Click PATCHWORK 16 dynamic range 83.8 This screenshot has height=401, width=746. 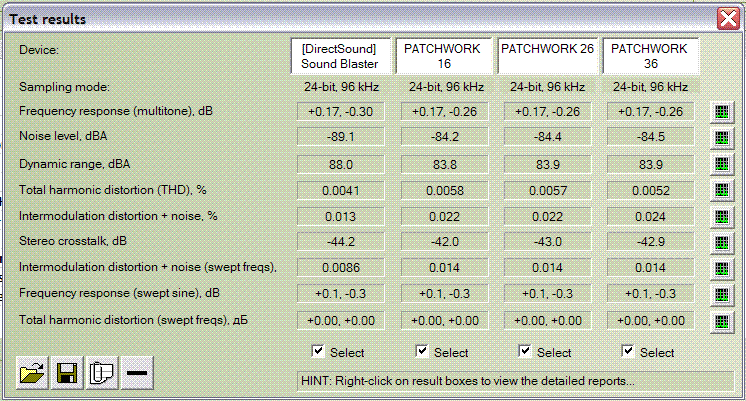click(444, 165)
